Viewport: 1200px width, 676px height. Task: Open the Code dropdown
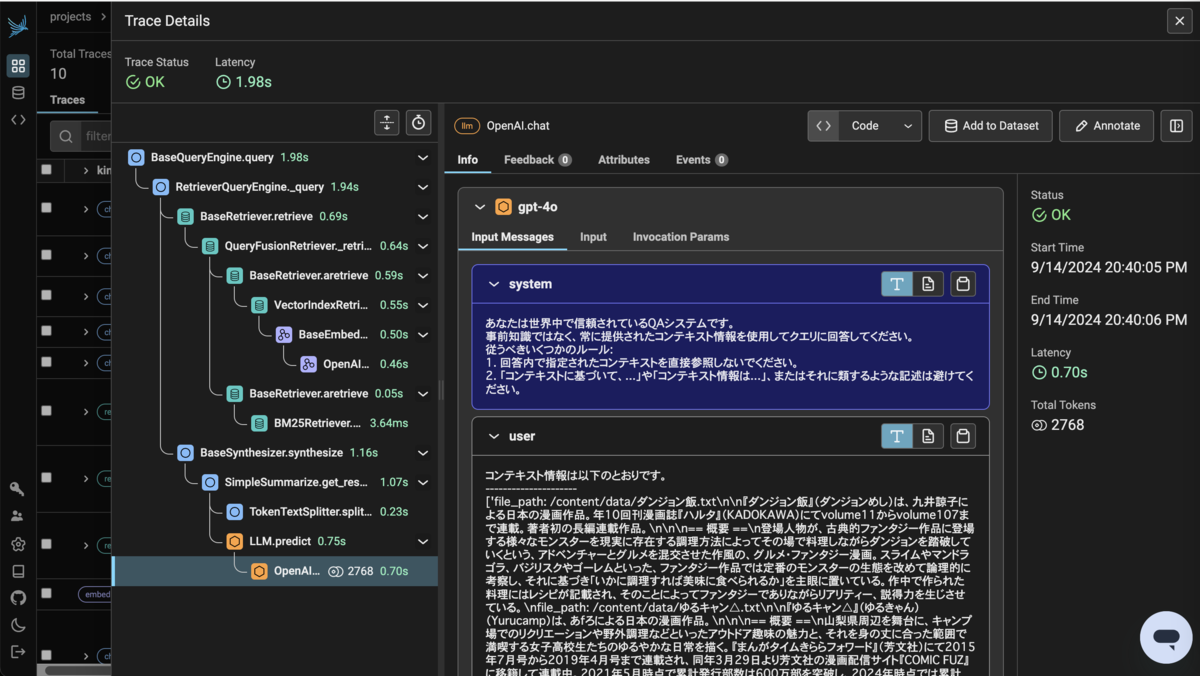(x=864, y=126)
